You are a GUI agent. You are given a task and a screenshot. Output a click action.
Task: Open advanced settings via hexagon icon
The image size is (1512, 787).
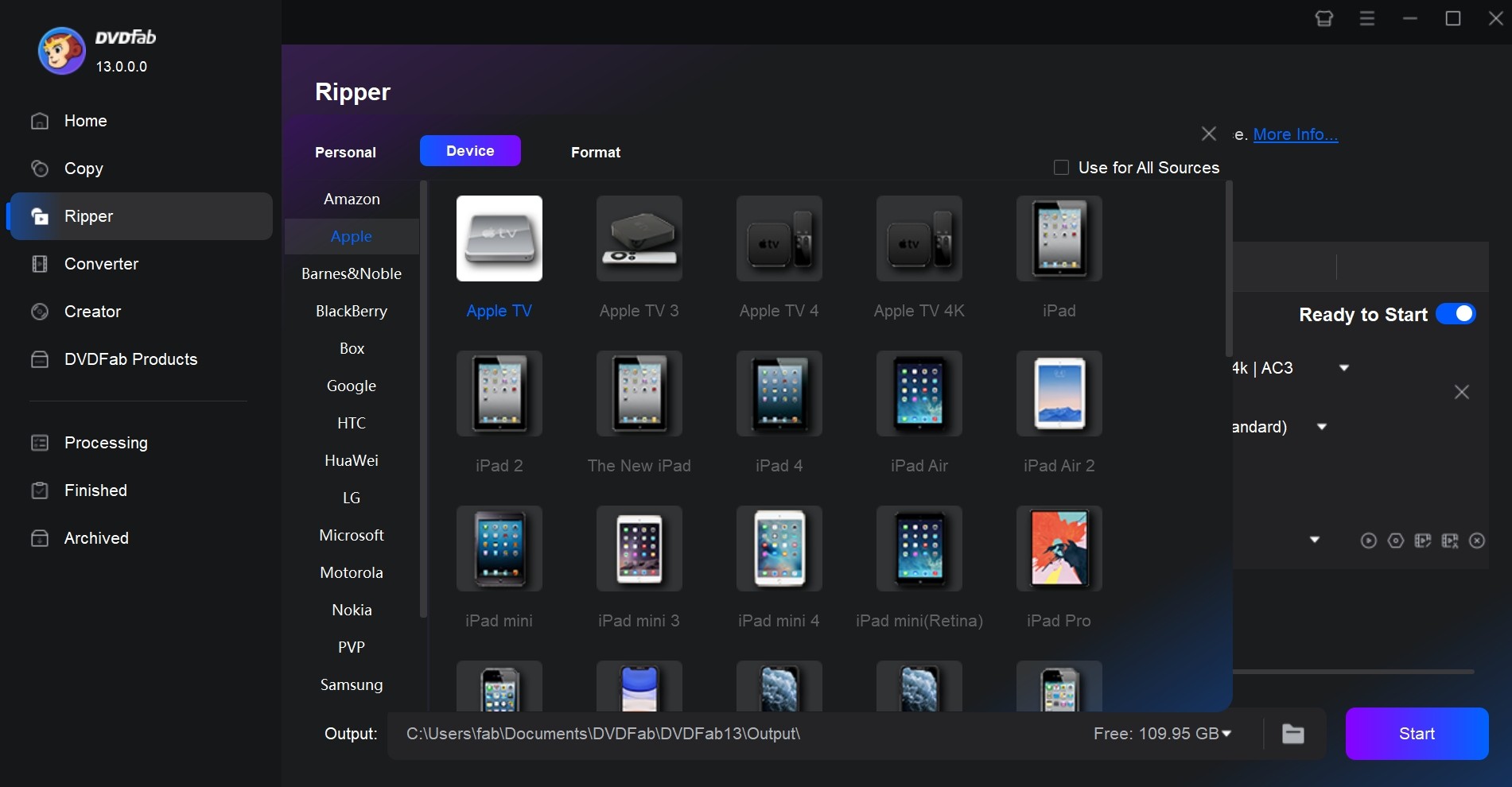[x=1396, y=540]
